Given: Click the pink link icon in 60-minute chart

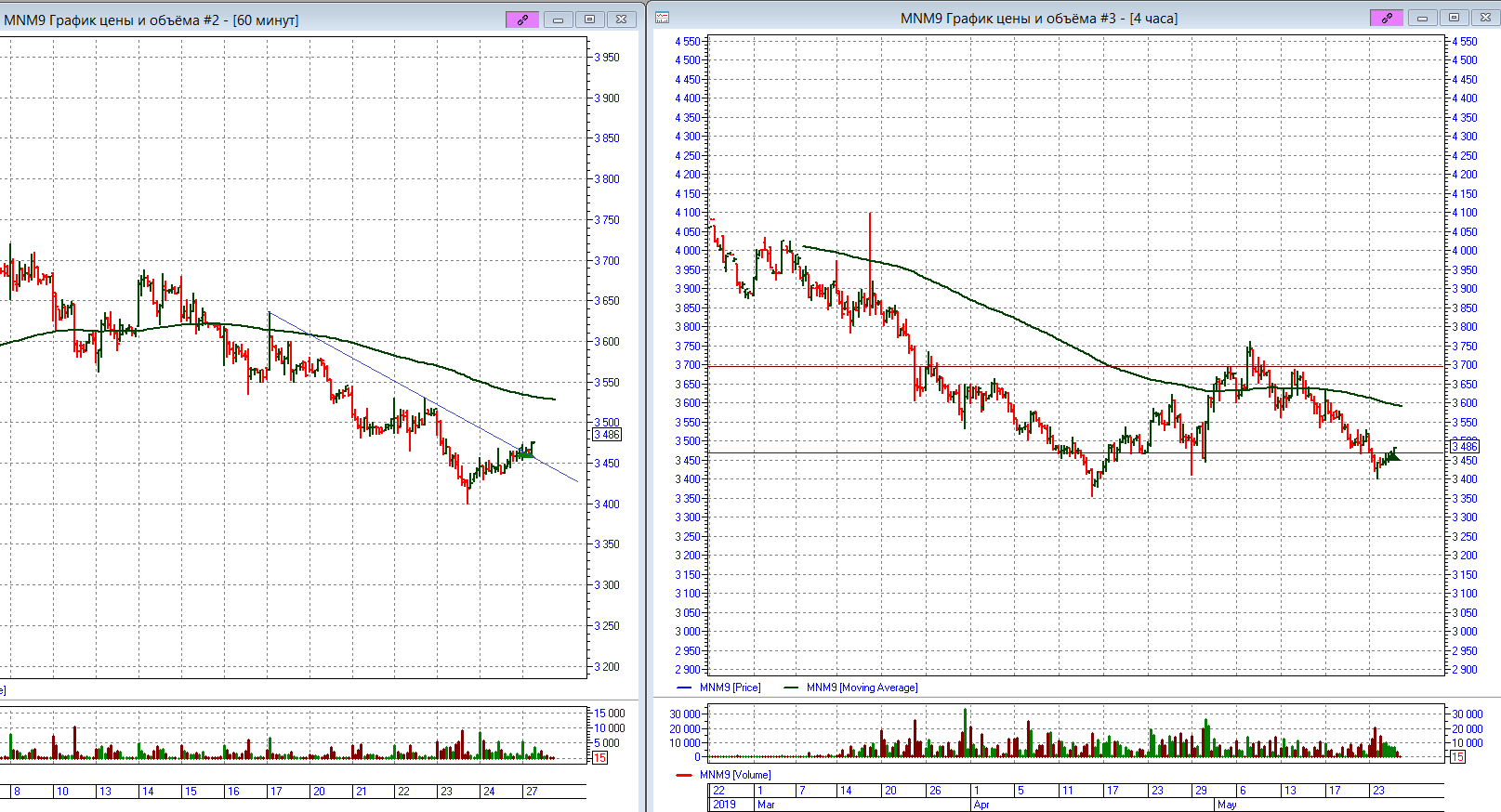Looking at the screenshot, I should pos(521,20).
